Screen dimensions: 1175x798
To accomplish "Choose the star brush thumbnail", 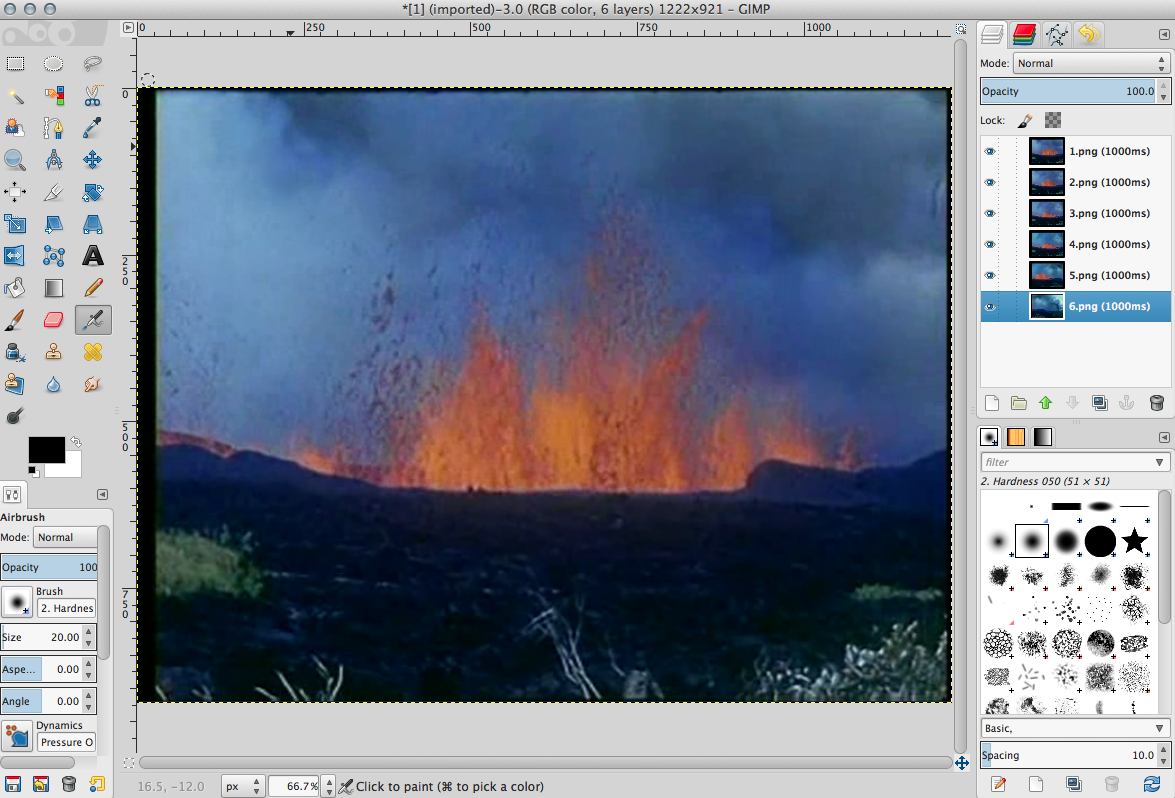I will coord(1135,541).
